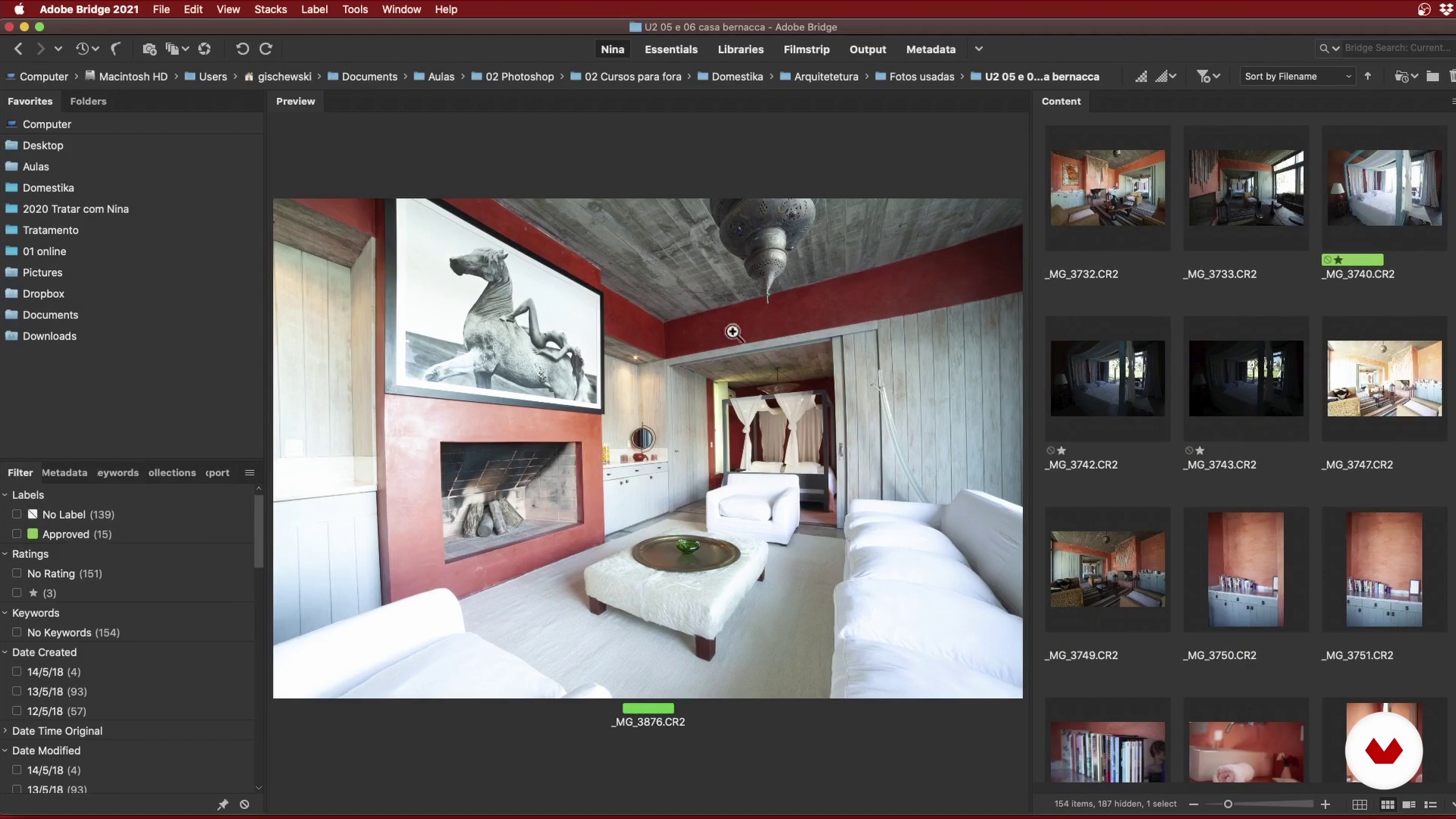
Task: Toggle the ascending order arrow
Action: (x=1368, y=77)
